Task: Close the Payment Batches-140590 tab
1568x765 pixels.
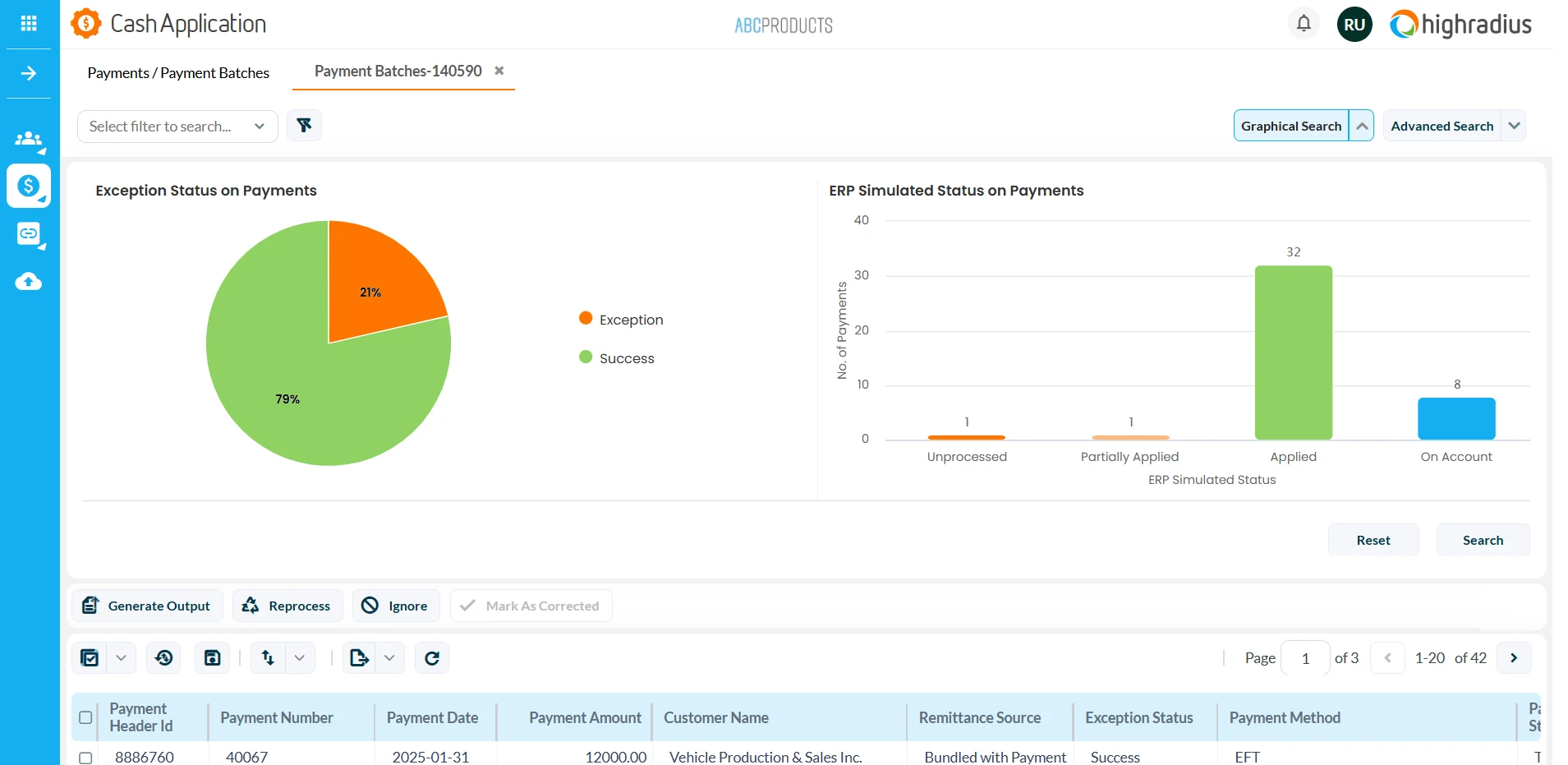Action: tap(499, 71)
